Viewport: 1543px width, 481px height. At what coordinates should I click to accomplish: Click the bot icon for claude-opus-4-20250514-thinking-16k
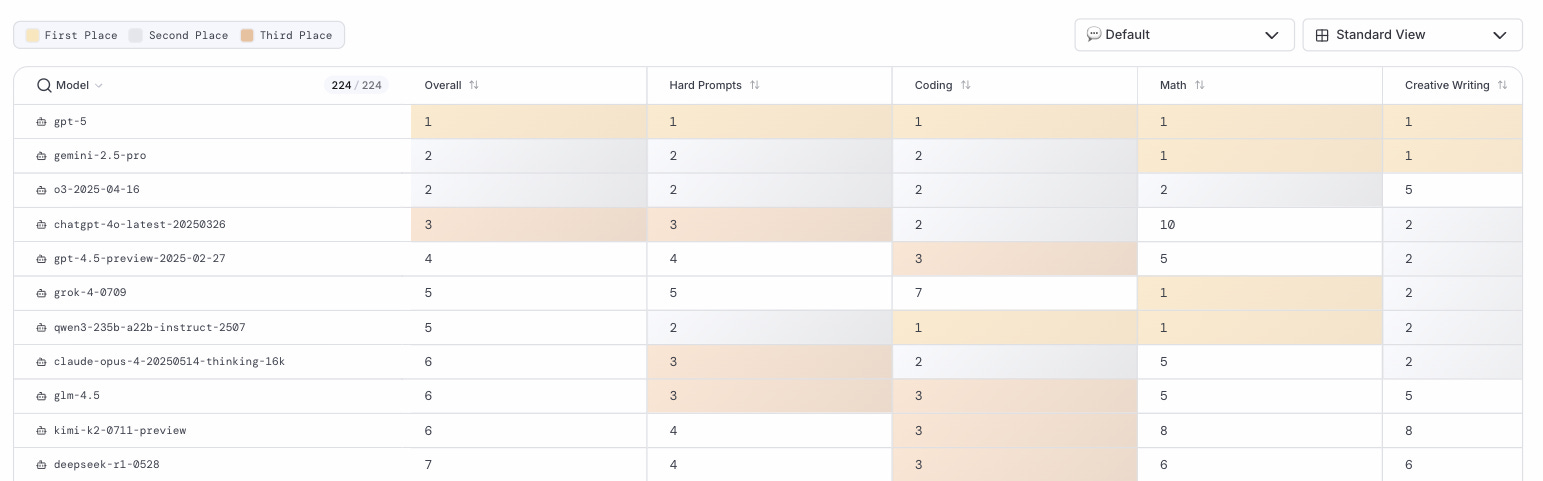point(41,362)
